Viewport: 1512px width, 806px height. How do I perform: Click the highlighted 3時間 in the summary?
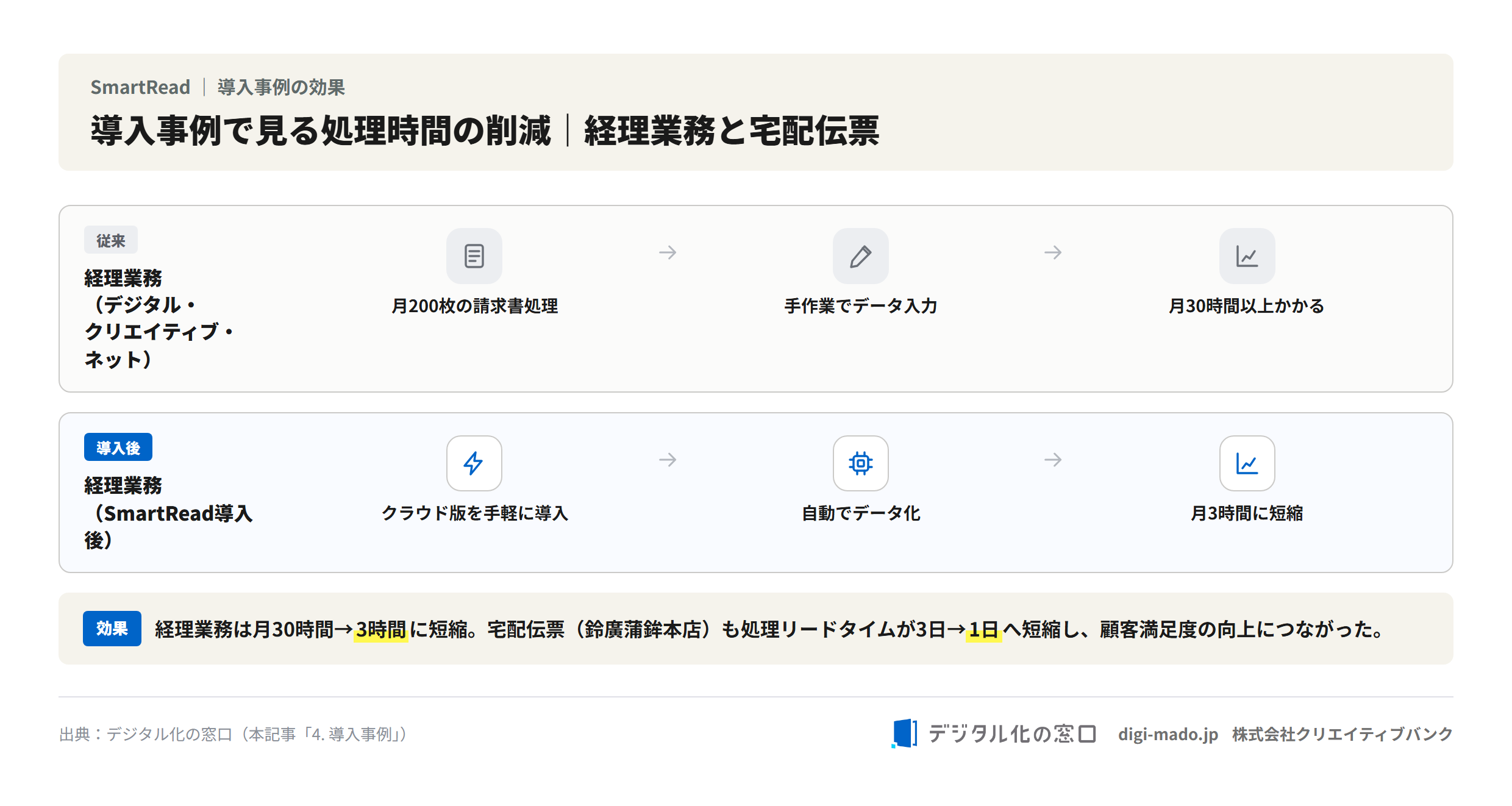pos(381,629)
